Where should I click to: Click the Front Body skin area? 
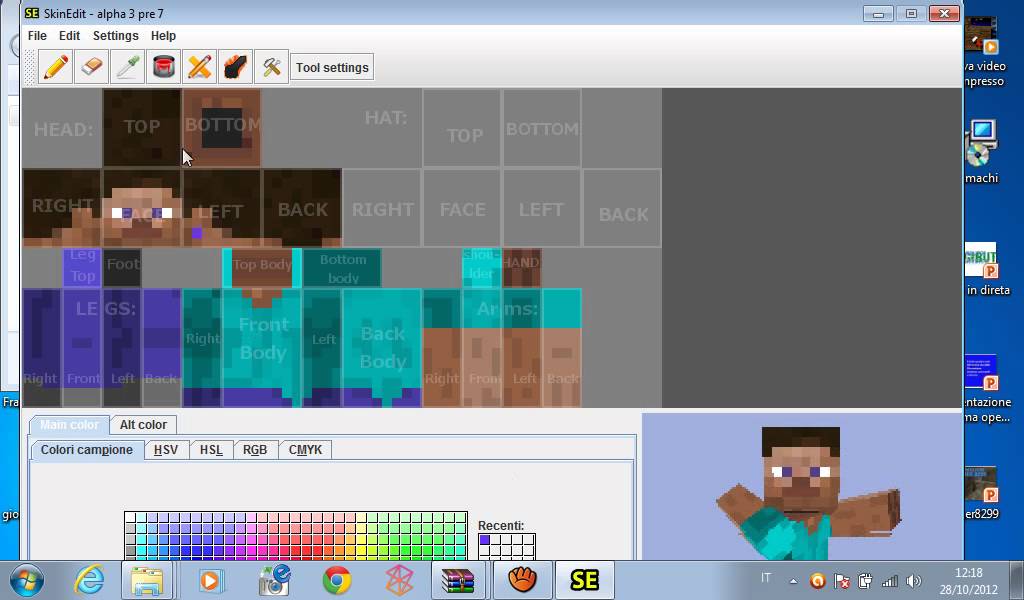coord(262,347)
